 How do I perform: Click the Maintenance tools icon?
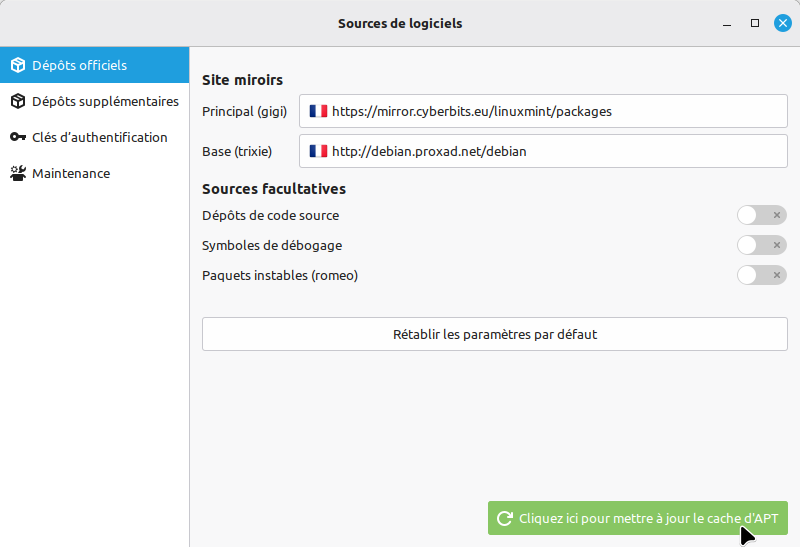[x=18, y=174]
